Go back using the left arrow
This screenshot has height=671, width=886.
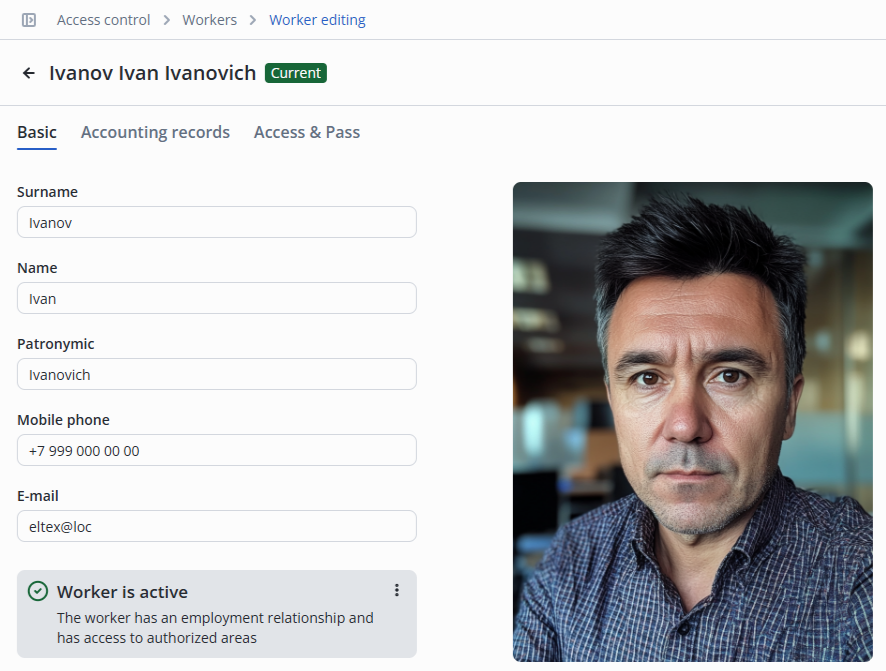click(29, 73)
